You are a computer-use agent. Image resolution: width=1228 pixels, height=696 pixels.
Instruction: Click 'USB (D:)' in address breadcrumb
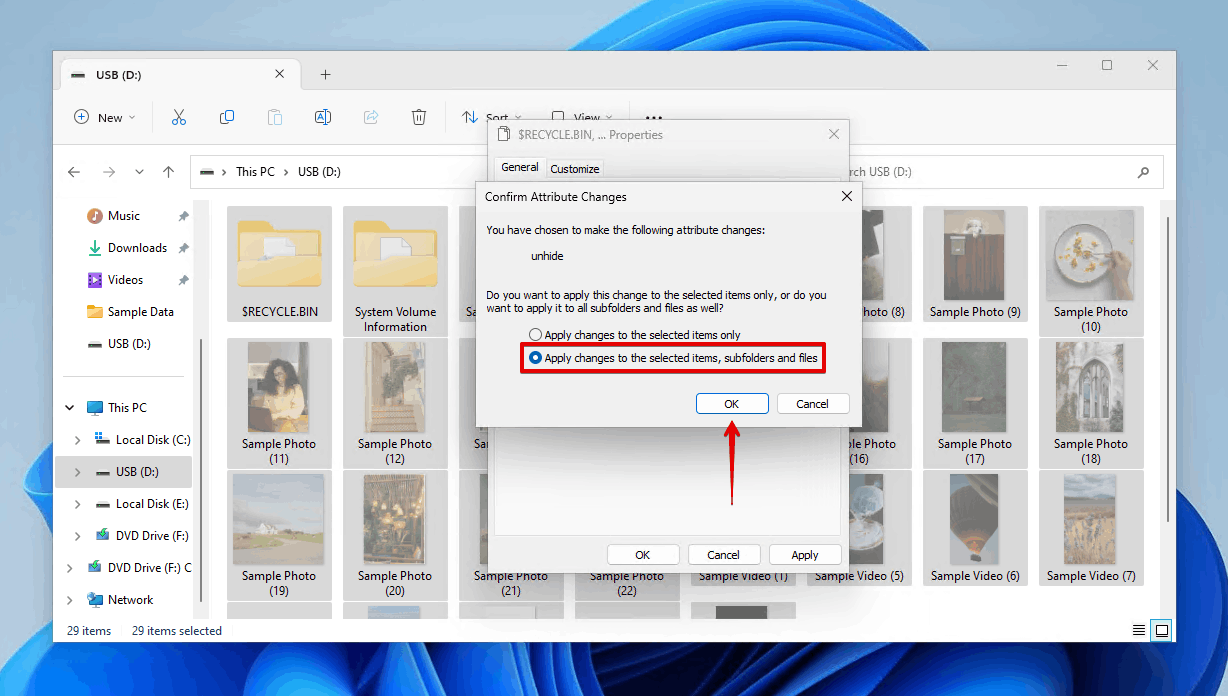pos(319,172)
